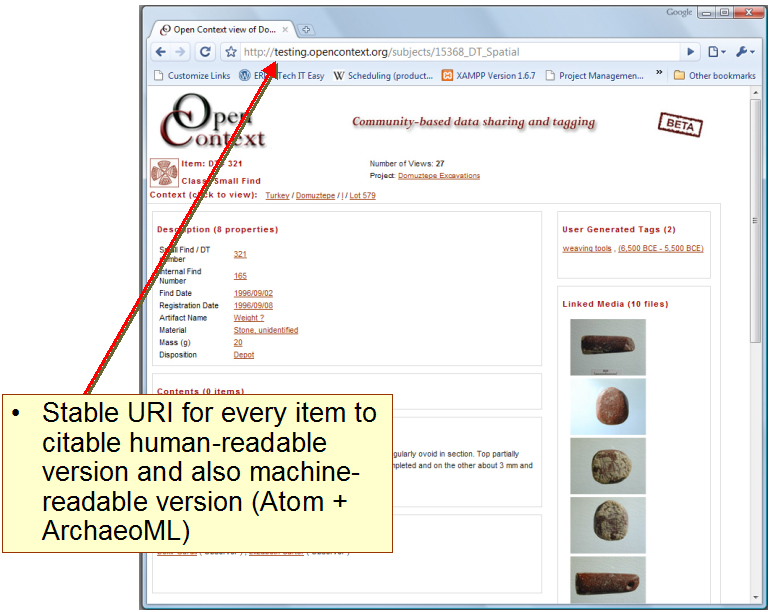Image resolution: width=772 pixels, height=612 pixels.
Task: Click the Number of Views: 27 text
Action: coord(407,163)
